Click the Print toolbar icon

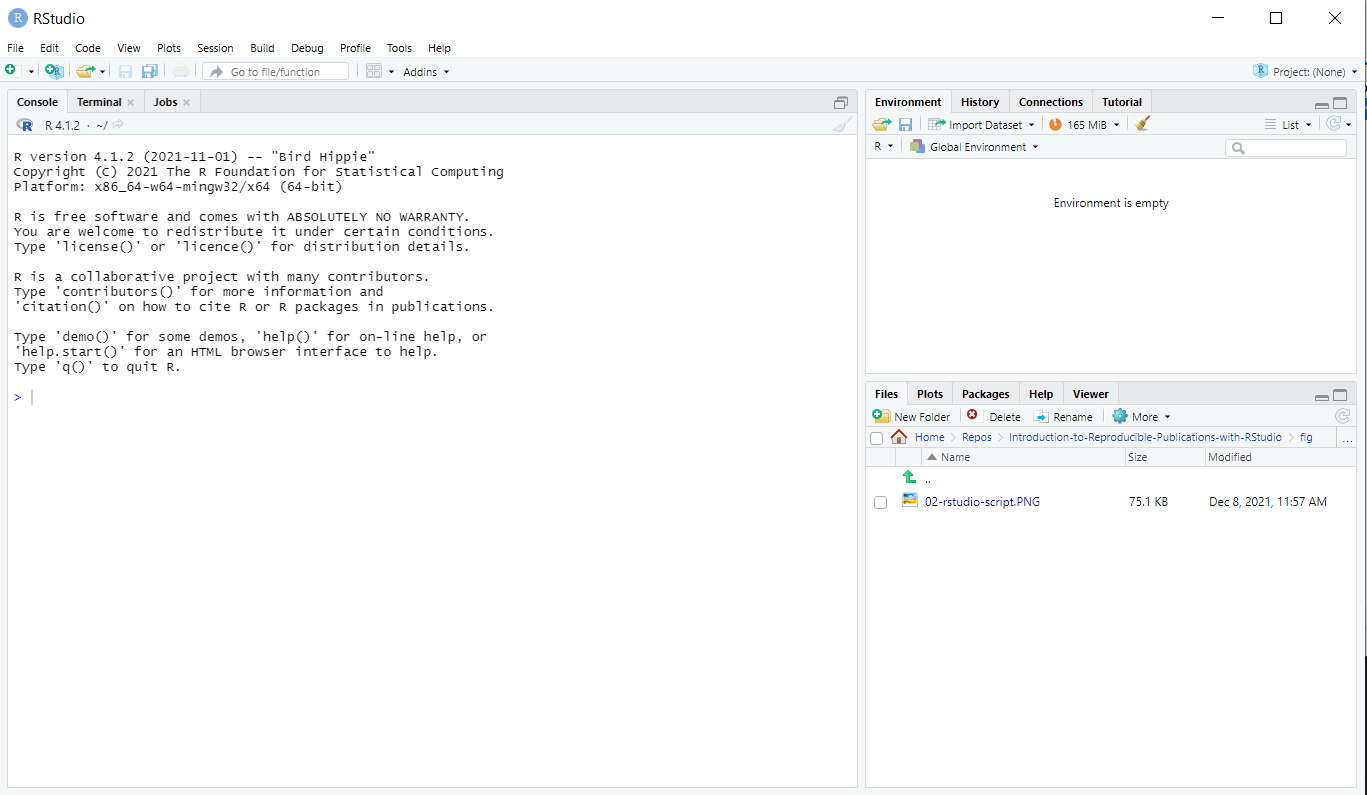[x=180, y=71]
